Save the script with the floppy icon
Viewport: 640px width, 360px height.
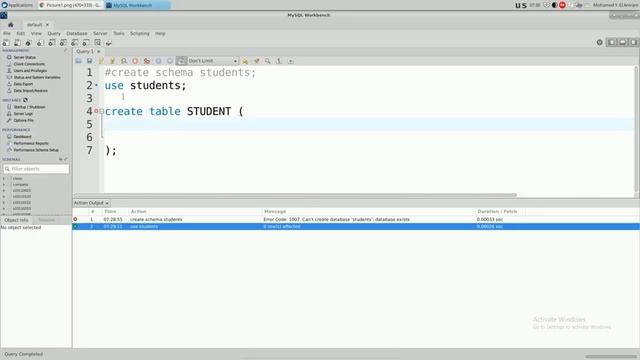coord(89,61)
